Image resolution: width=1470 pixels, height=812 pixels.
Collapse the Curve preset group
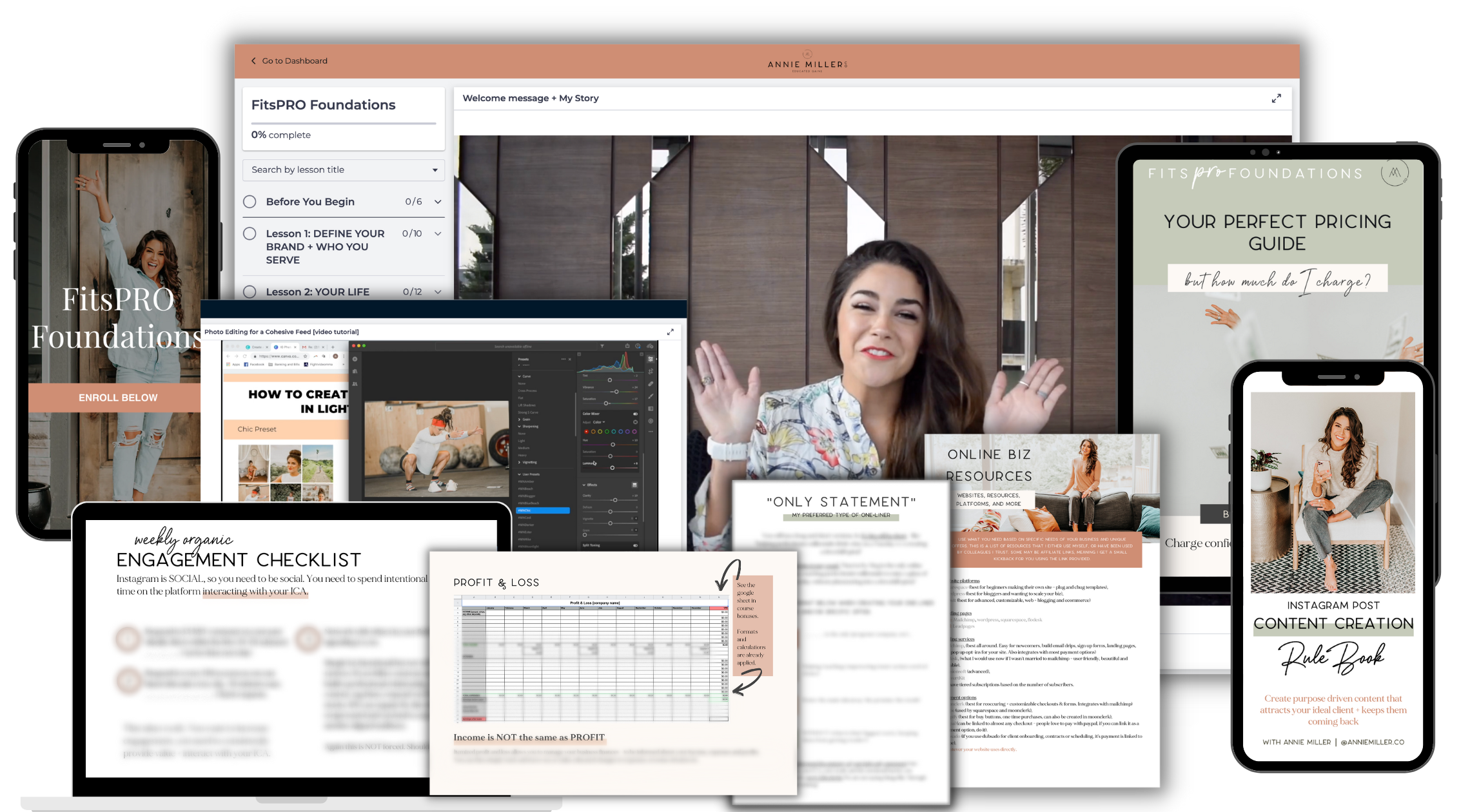coord(519,376)
